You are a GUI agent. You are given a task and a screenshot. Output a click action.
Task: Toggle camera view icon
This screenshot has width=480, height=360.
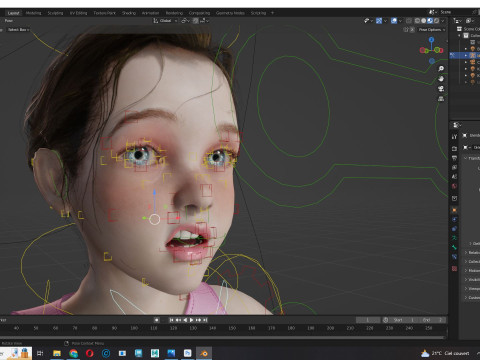[441, 89]
